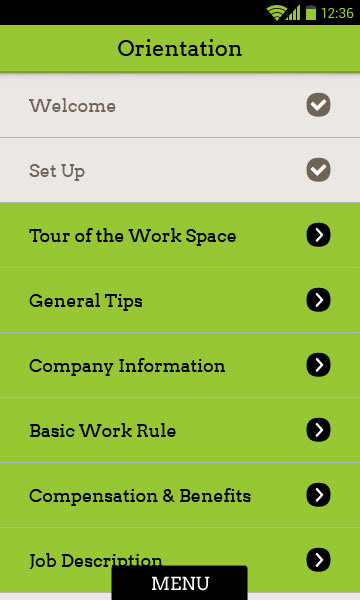The height and width of the screenshot is (600, 360).
Task: Select the Set Up list item
Action: [180, 170]
